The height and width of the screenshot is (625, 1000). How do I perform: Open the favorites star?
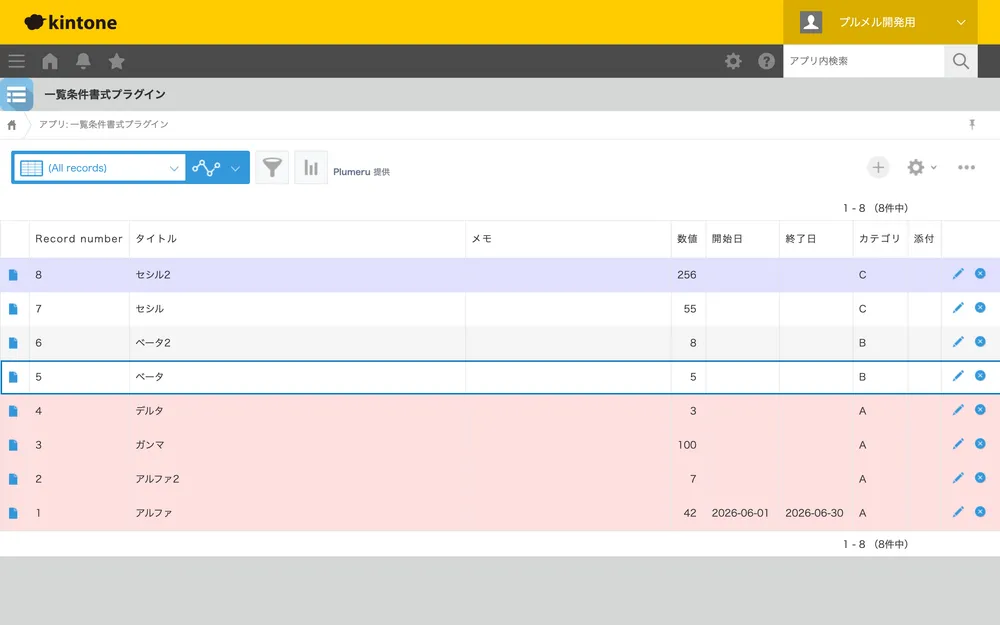[116, 61]
